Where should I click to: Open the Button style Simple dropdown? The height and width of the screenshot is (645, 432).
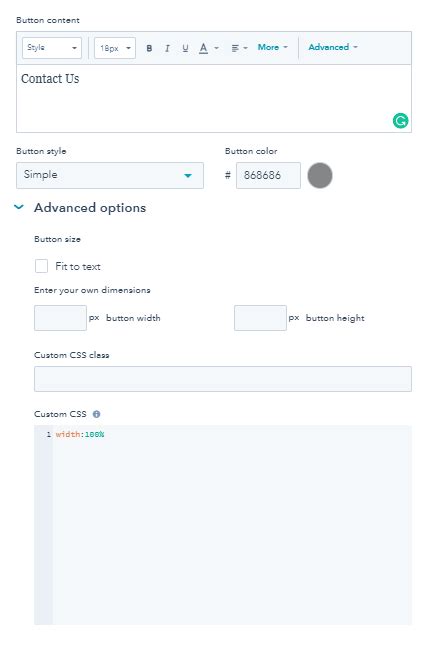point(110,175)
